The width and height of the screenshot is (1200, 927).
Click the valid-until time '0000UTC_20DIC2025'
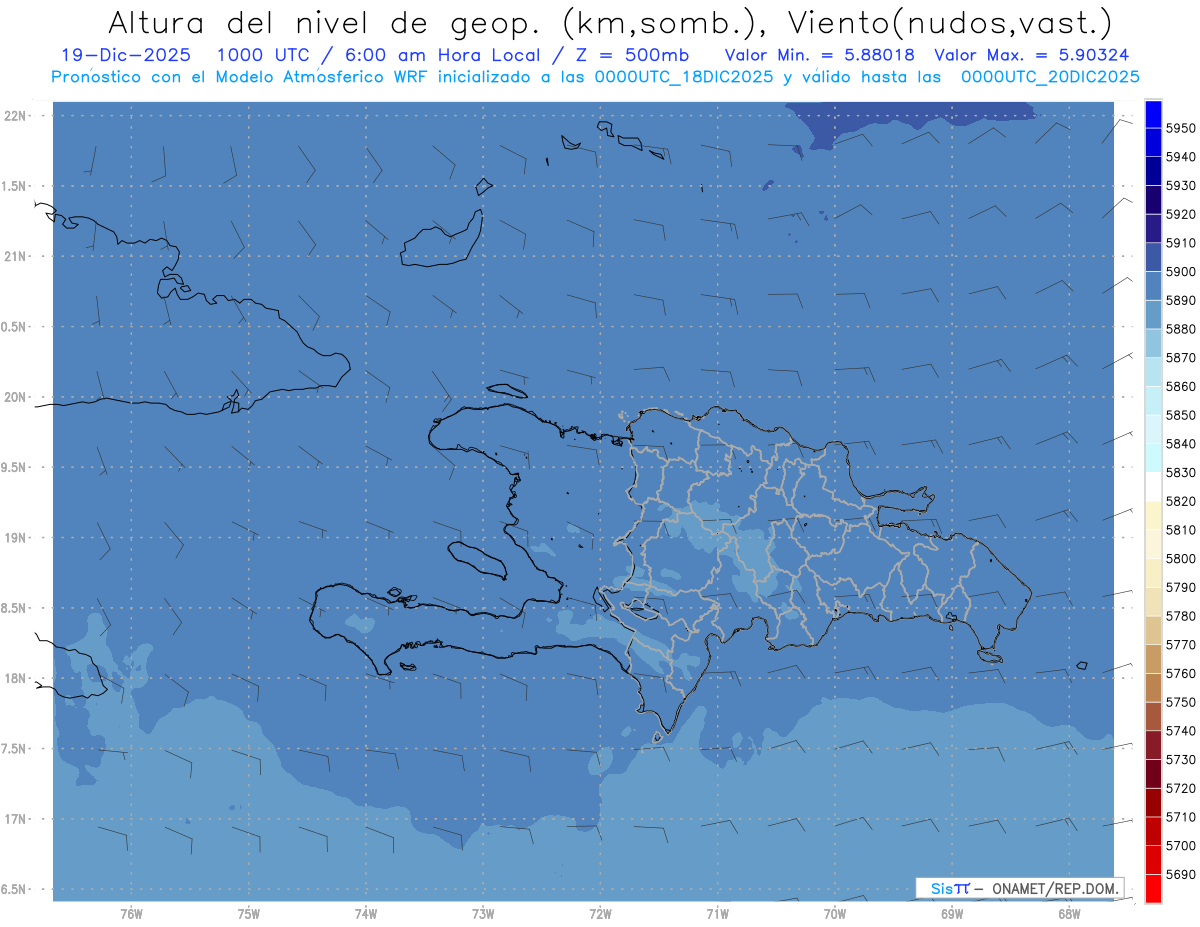coord(1049,76)
